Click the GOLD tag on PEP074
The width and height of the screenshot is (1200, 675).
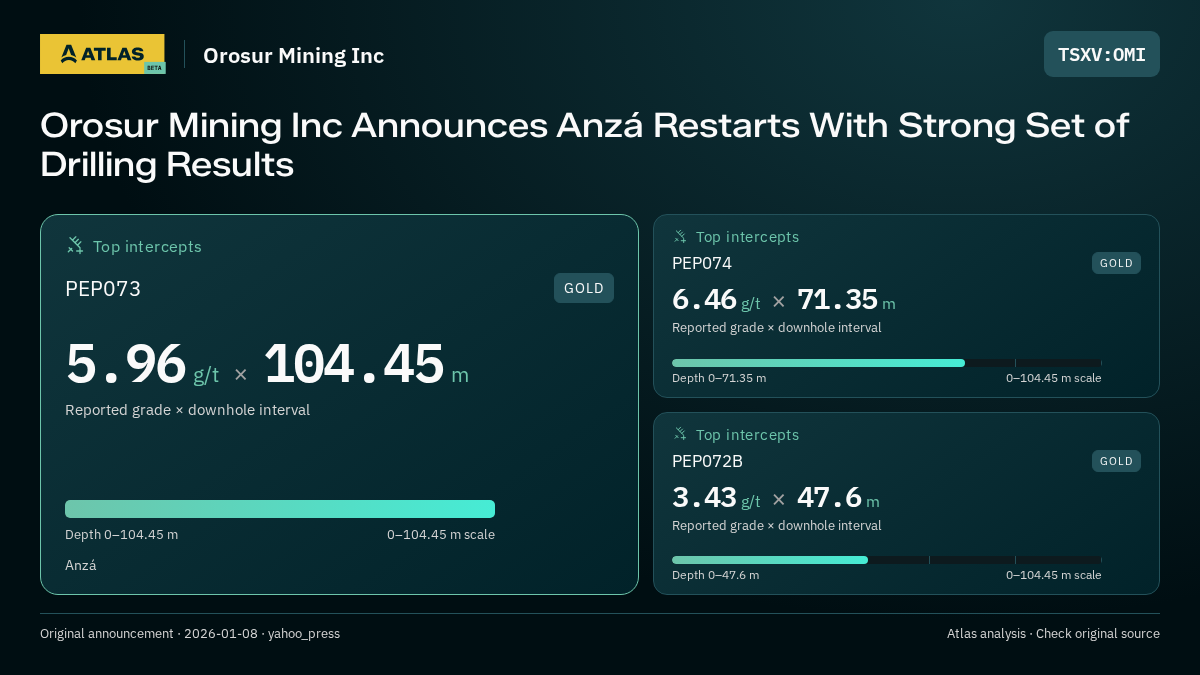(x=1116, y=263)
